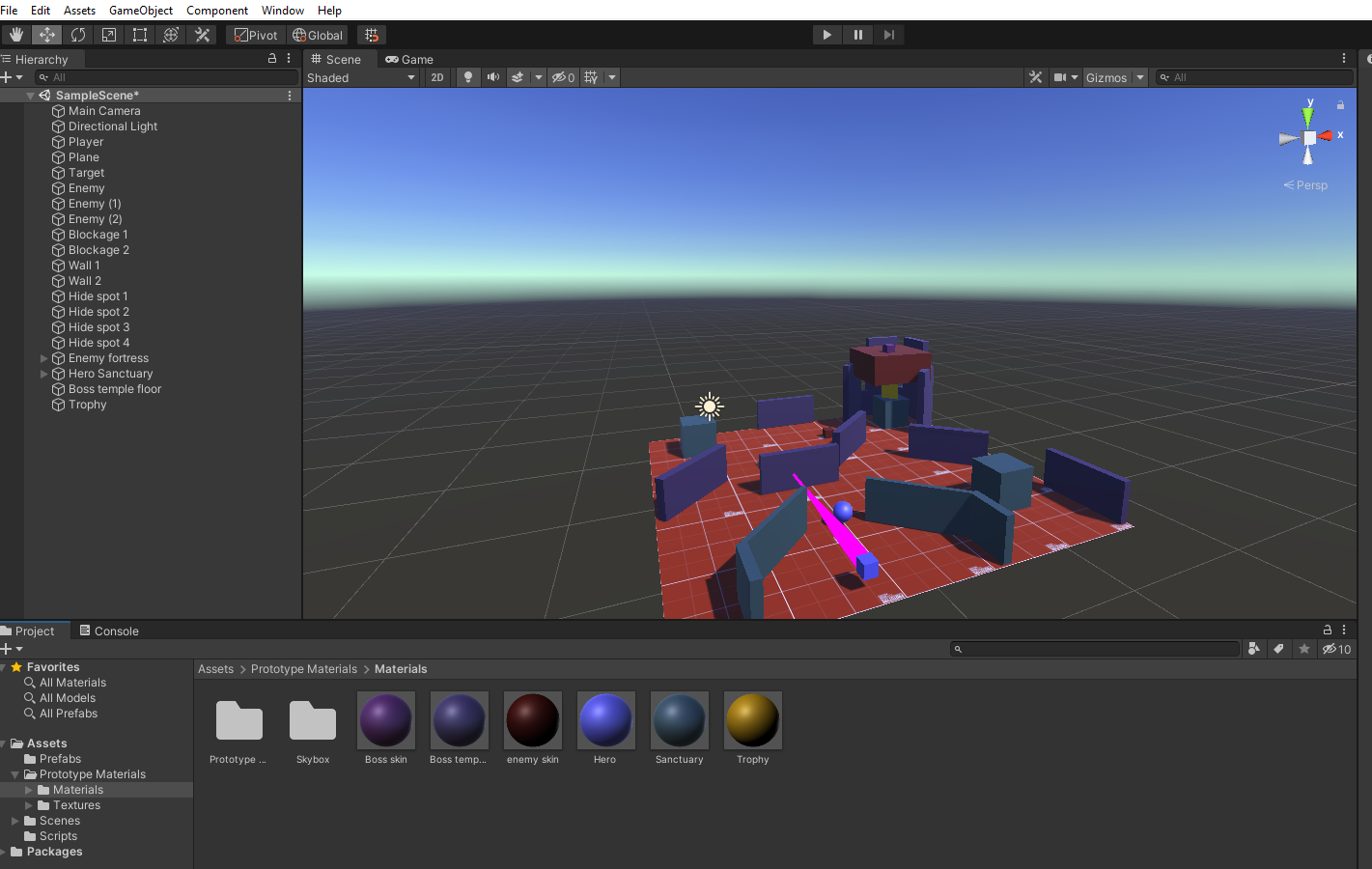The width and height of the screenshot is (1372, 869).
Task: Click the Project search field
Action: coord(1095,649)
